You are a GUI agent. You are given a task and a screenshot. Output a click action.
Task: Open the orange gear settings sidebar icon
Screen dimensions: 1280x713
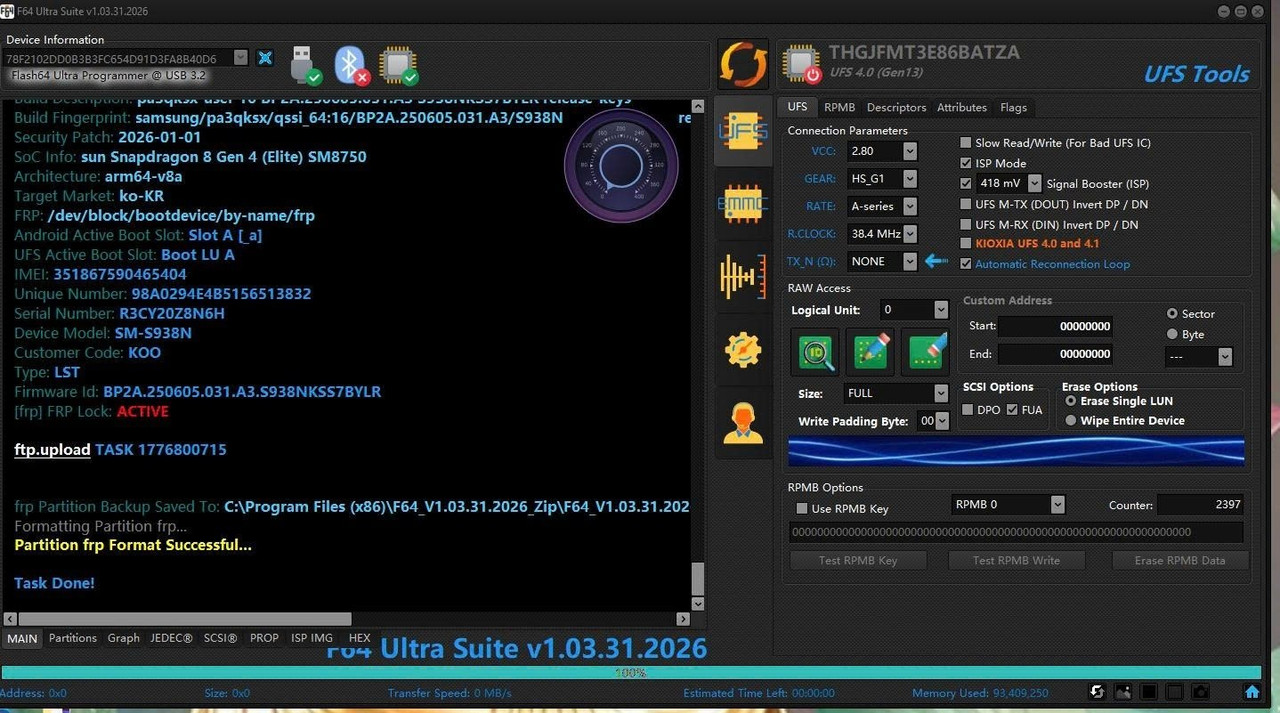[742, 350]
